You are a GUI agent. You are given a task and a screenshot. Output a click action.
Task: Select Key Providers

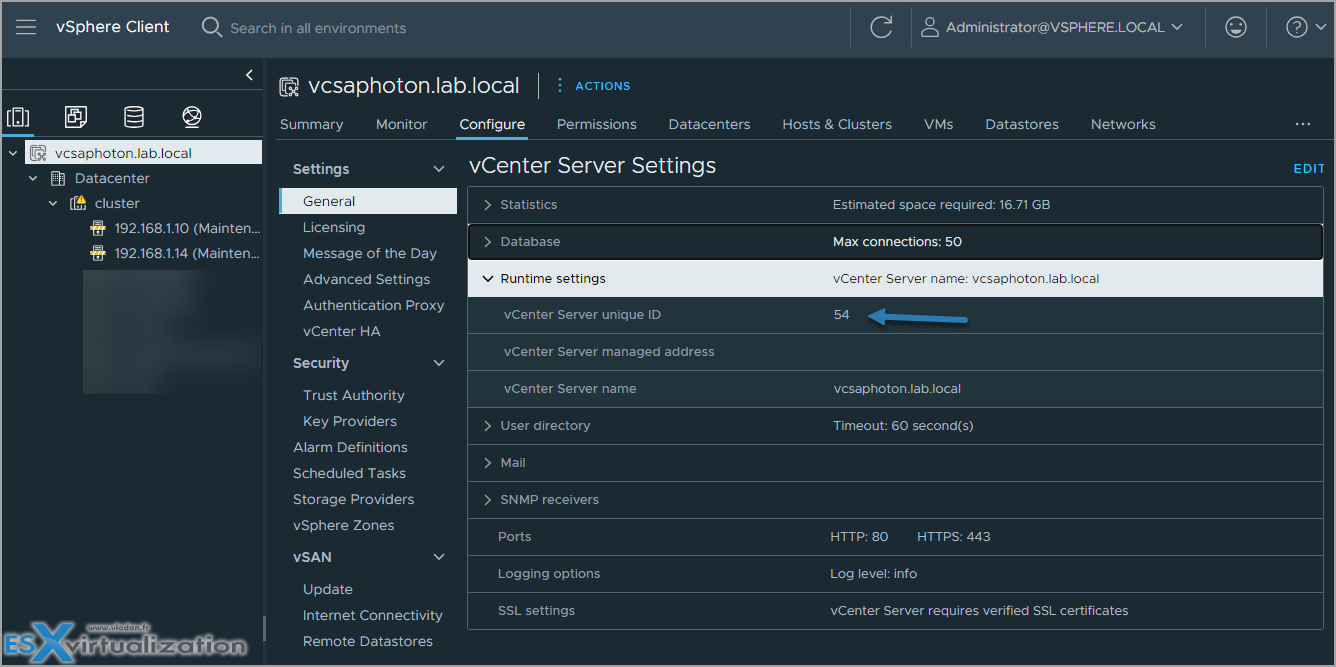coord(350,421)
